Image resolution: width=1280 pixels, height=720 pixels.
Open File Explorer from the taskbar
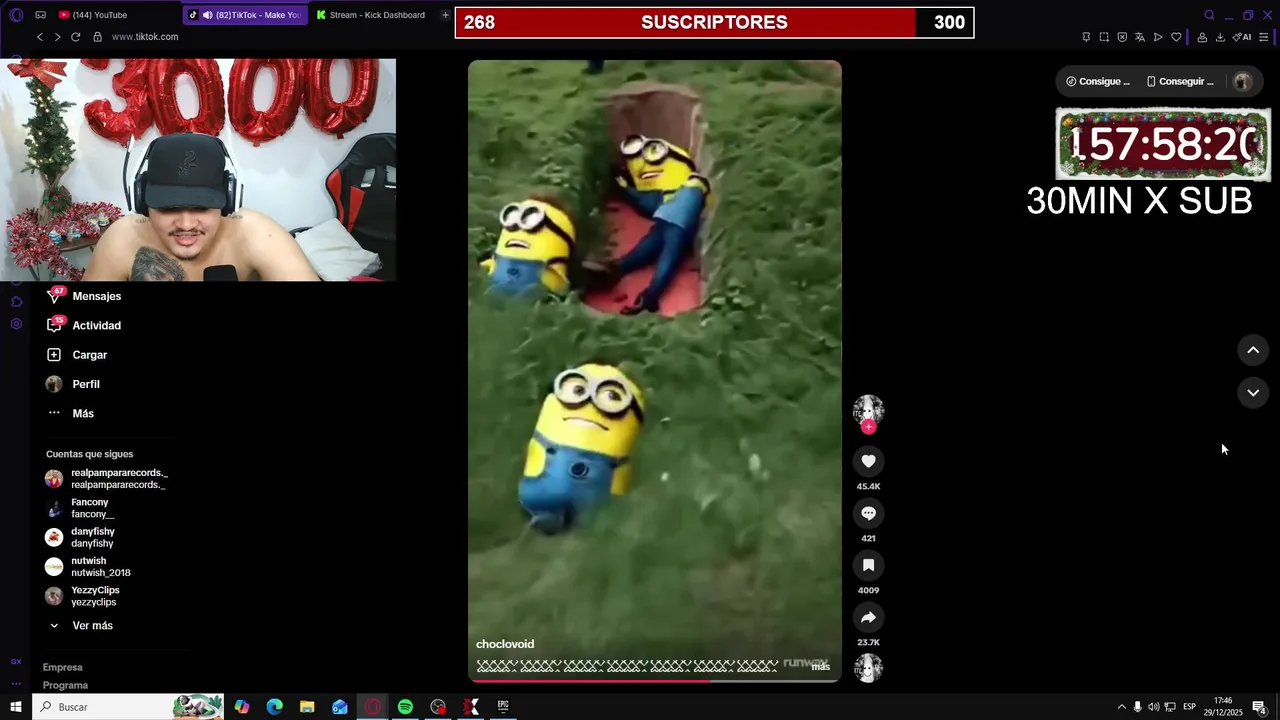[x=307, y=707]
